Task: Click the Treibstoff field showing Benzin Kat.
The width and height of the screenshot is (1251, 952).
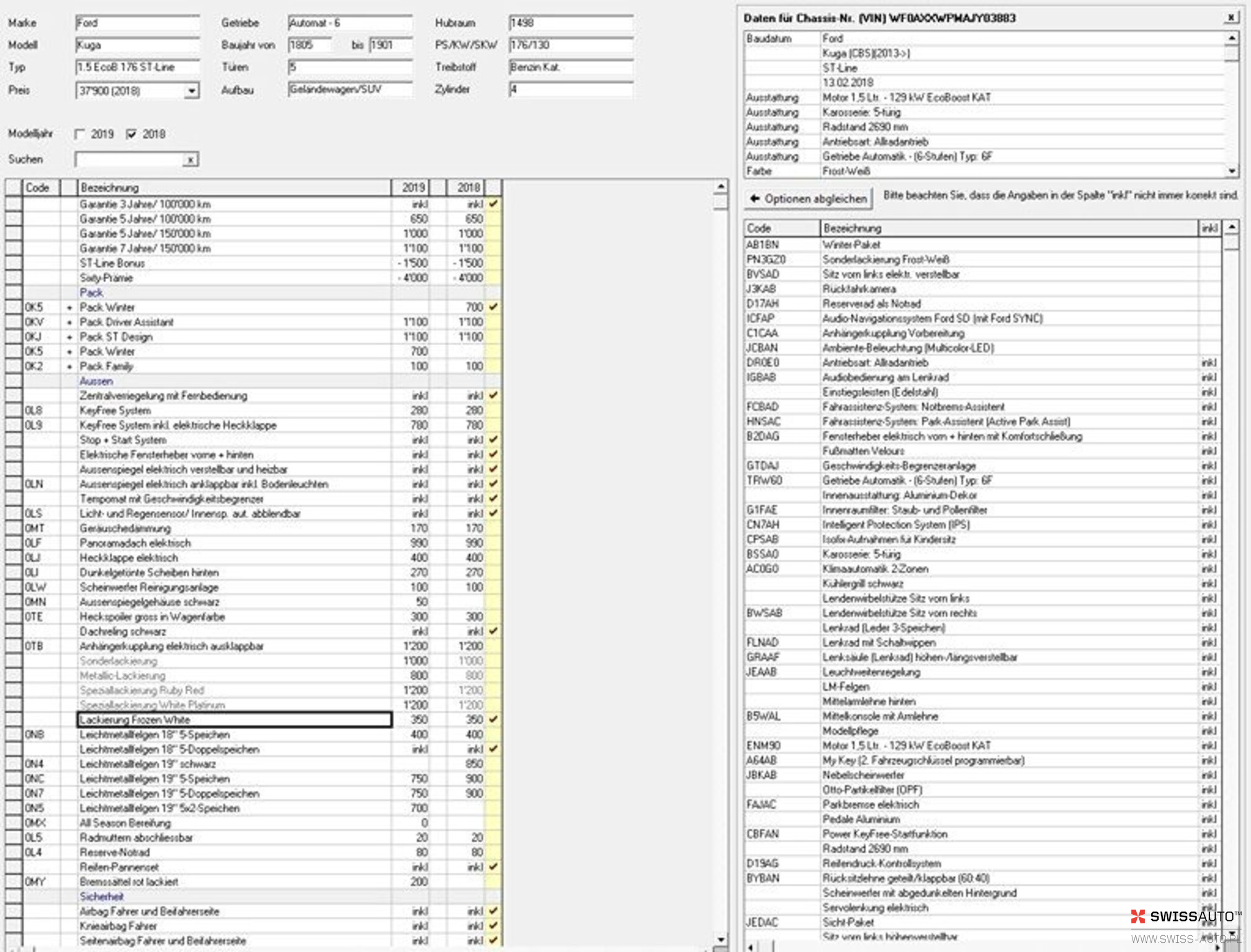Action: [x=571, y=67]
